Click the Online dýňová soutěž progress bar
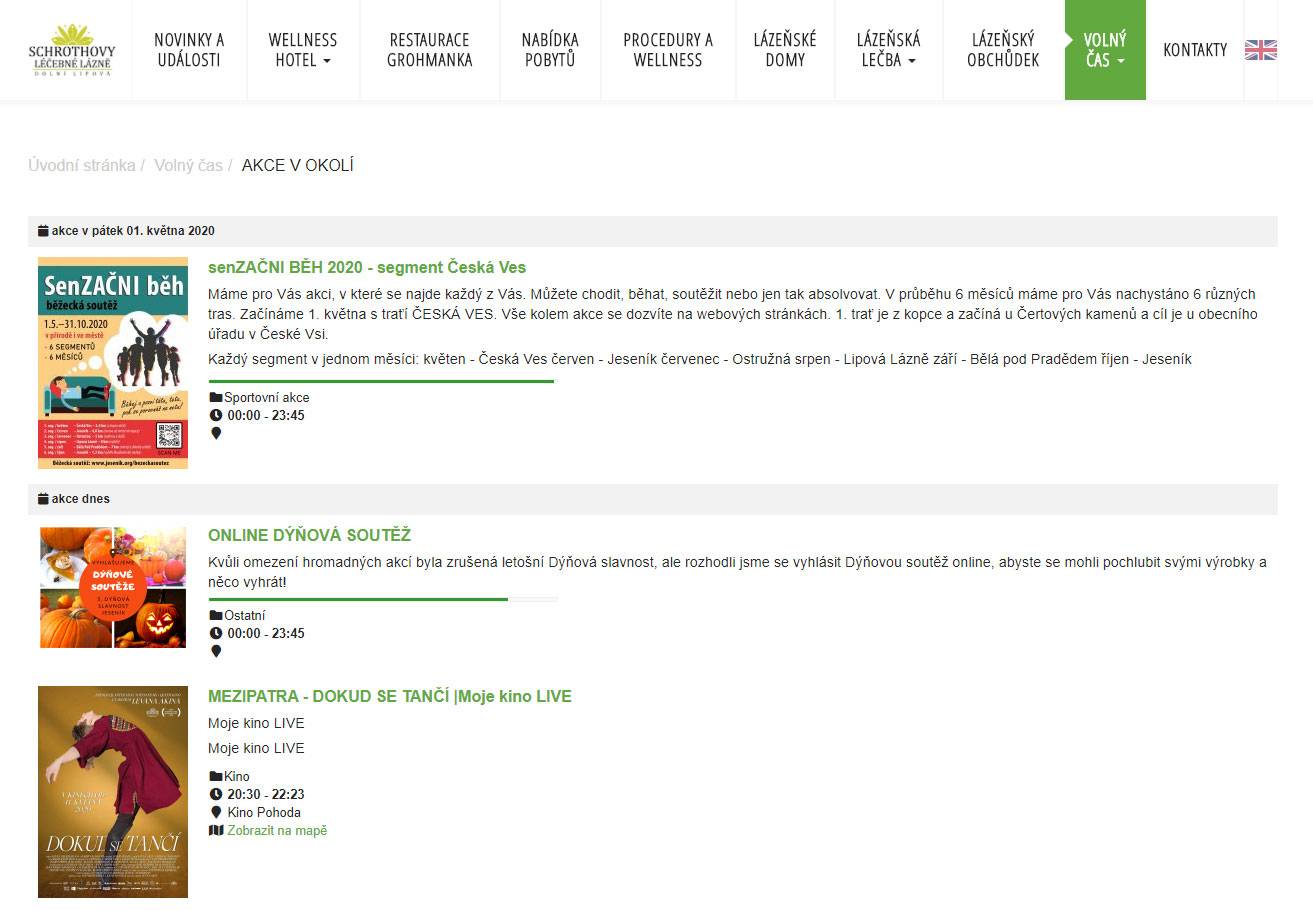Screen dimensions: 1313x911 382,599
